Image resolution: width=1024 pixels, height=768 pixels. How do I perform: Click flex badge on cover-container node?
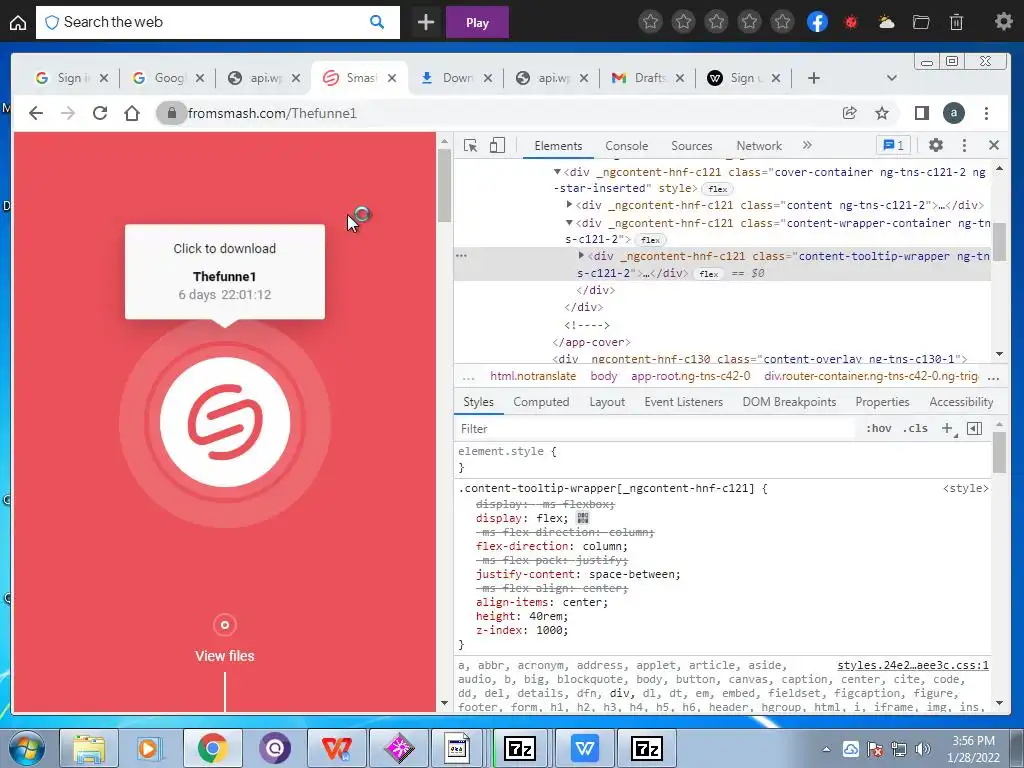[x=717, y=189]
